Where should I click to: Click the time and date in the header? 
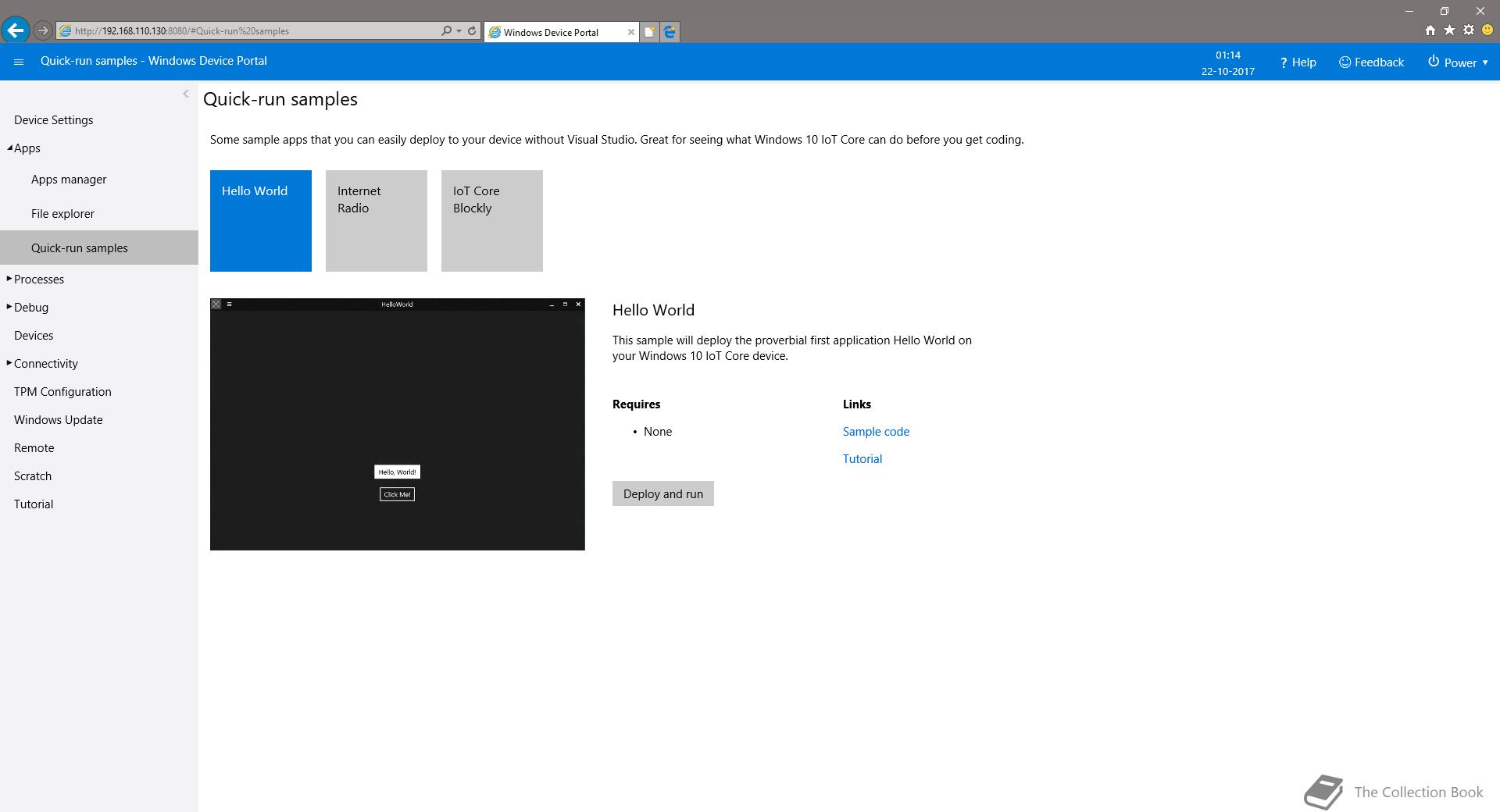[1228, 62]
